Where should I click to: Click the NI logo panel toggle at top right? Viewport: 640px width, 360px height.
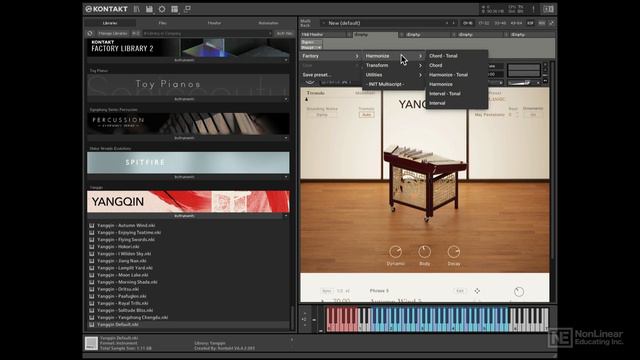point(548,9)
